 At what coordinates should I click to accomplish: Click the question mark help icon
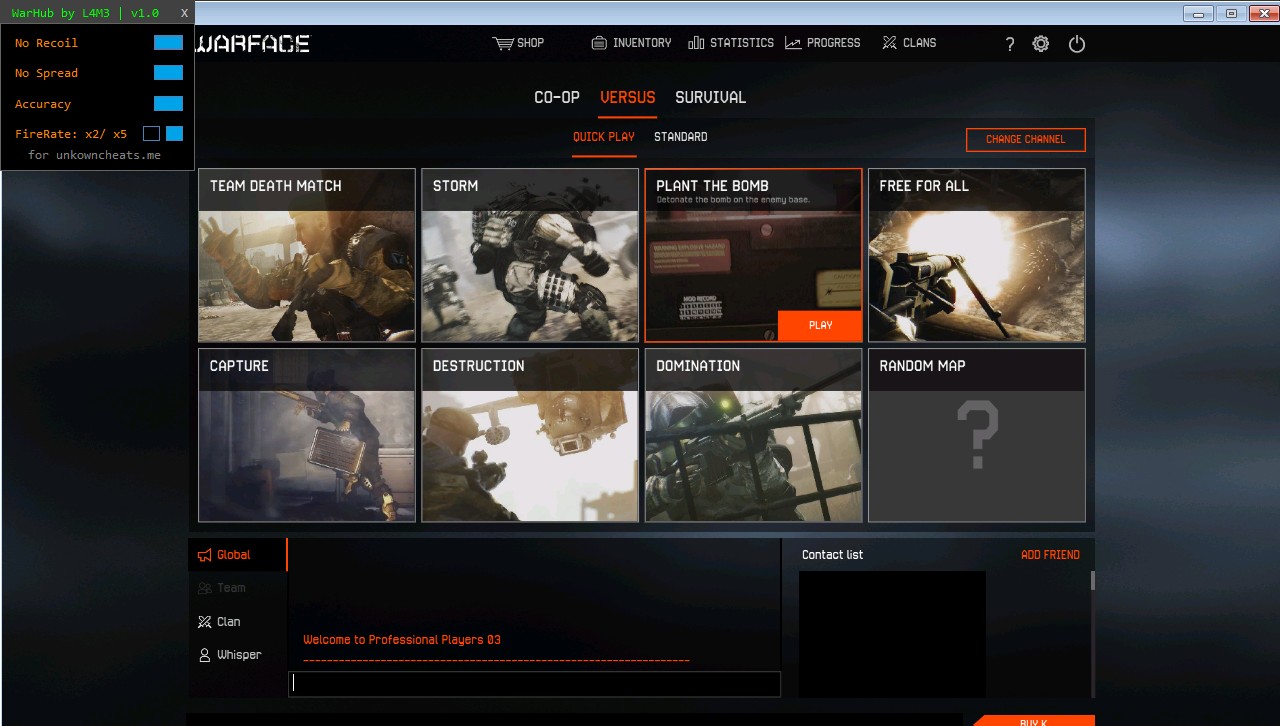coord(1010,44)
